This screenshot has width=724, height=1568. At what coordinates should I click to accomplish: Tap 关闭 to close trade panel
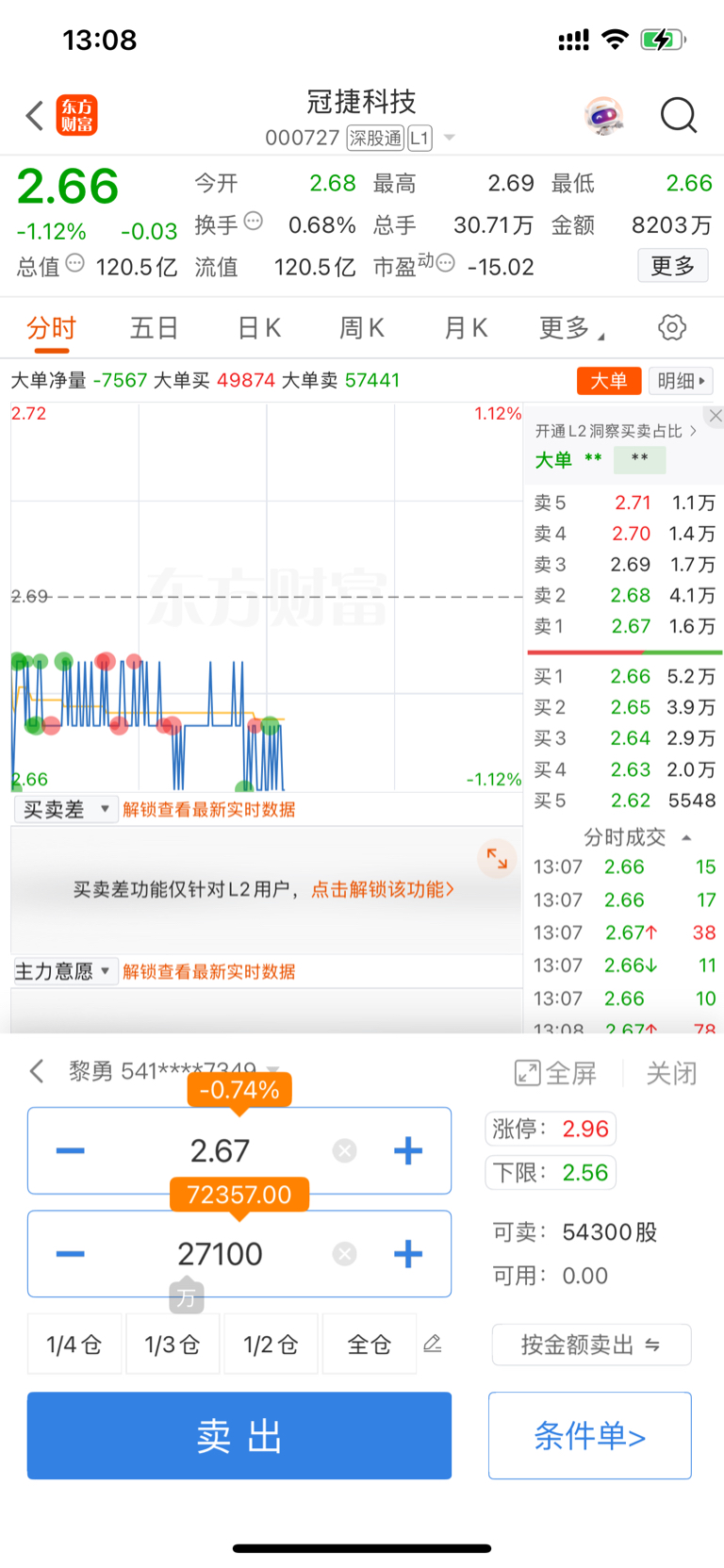[672, 1073]
